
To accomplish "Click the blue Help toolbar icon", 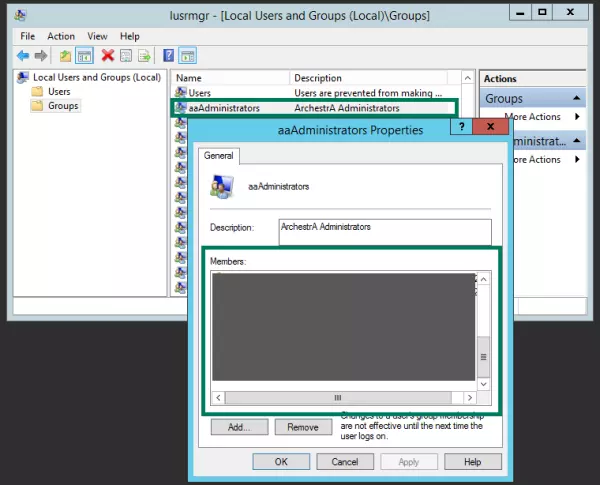I will point(169,55).
